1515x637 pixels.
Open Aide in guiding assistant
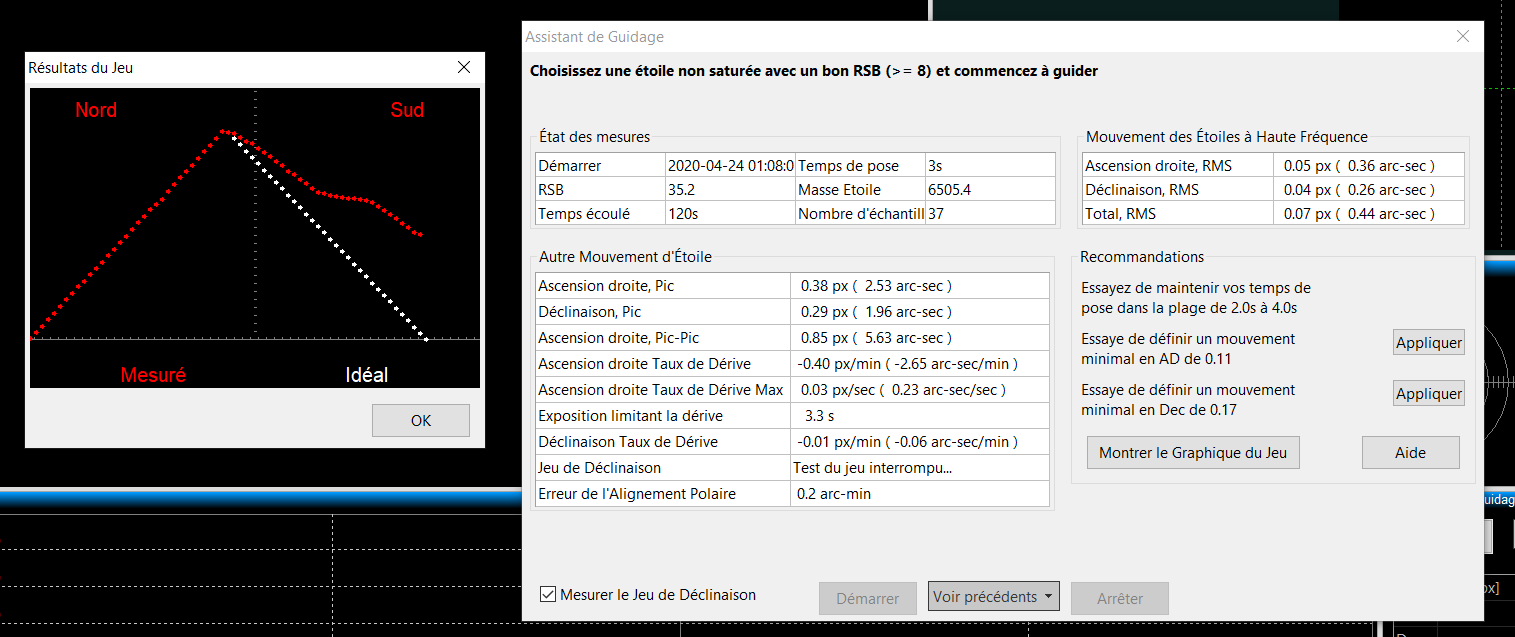pyautogui.click(x=1410, y=453)
